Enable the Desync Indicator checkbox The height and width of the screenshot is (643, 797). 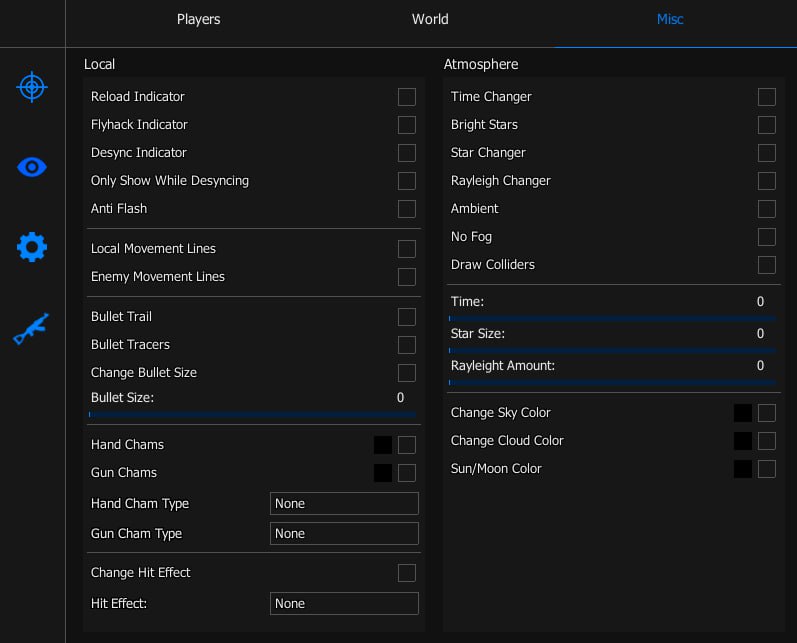pos(407,152)
